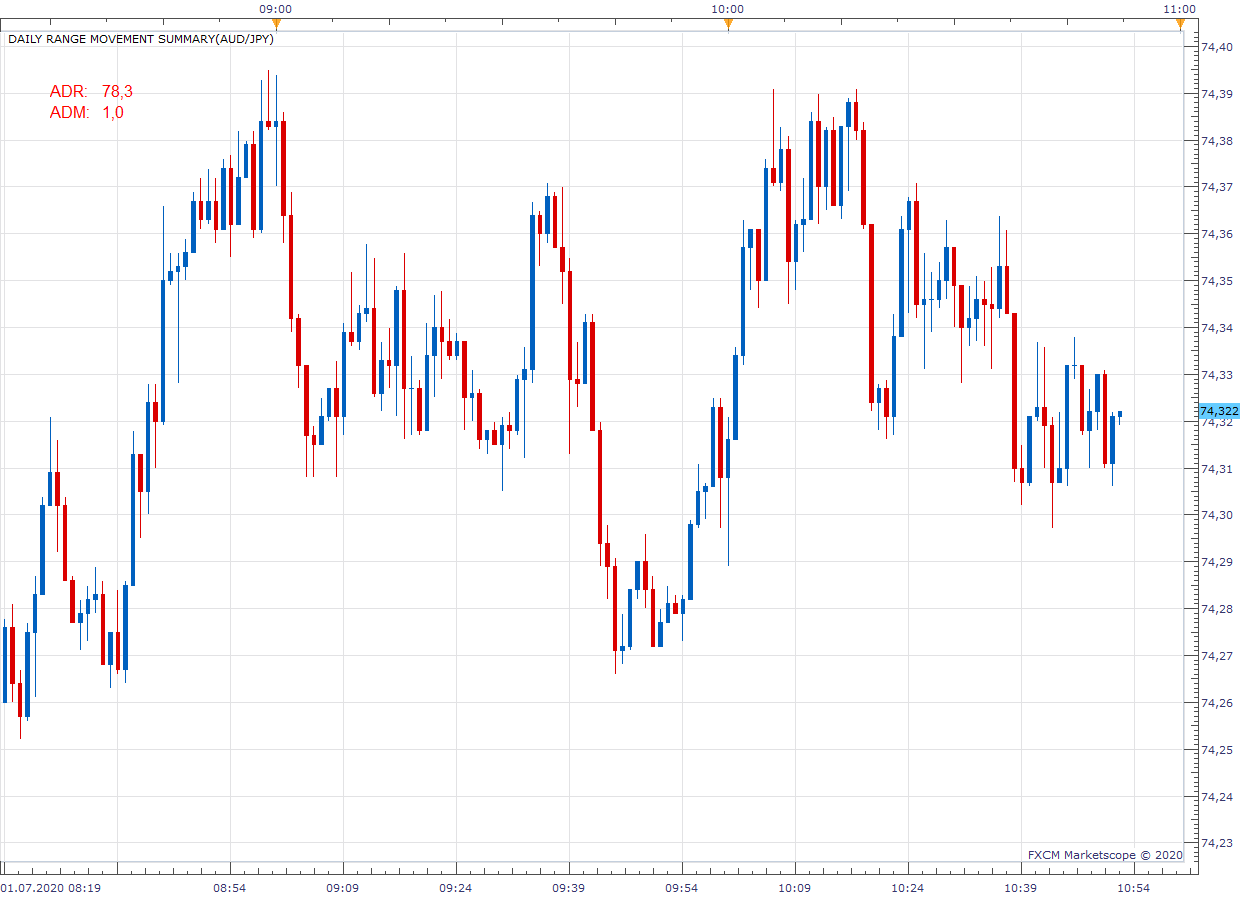
Task: Click the 74,25 price axis label
Action: pos(1216,750)
